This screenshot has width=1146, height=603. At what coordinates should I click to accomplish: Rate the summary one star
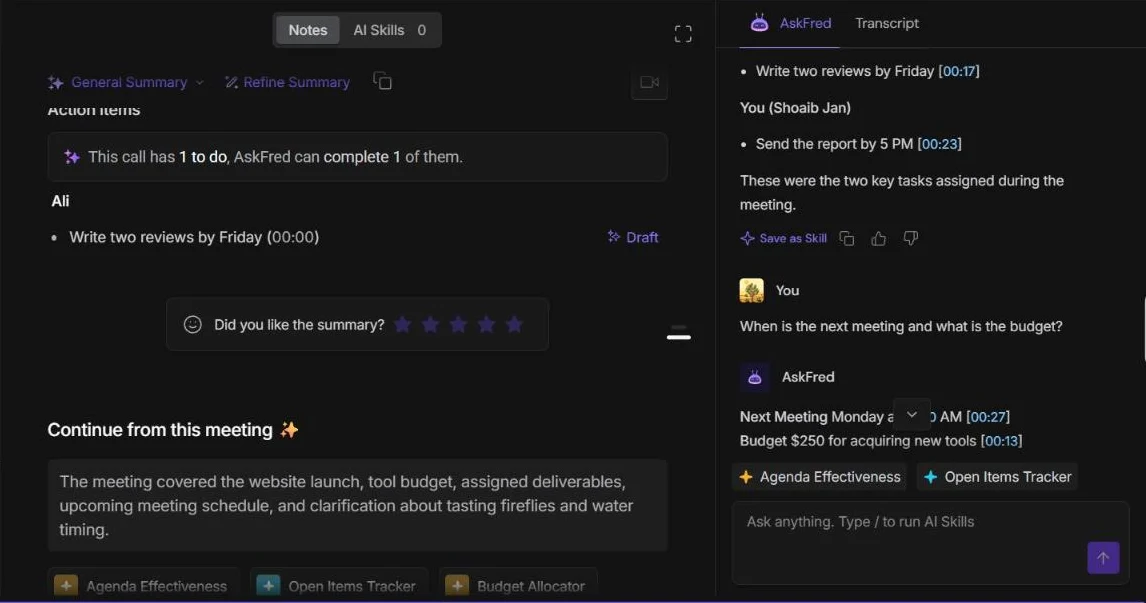(x=403, y=324)
